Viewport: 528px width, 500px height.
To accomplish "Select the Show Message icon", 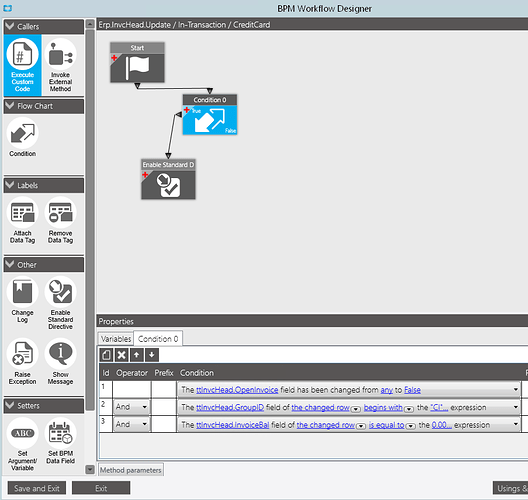I will tap(60, 362).
